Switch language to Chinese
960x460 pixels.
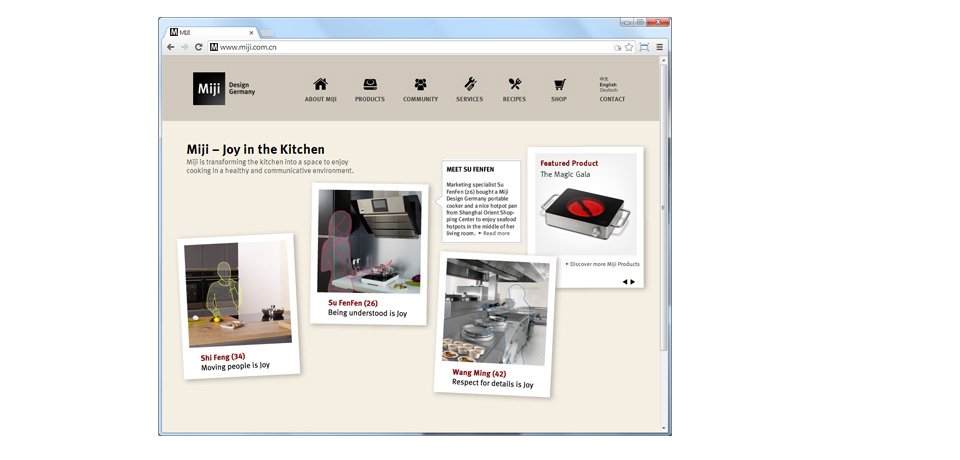coord(604,79)
